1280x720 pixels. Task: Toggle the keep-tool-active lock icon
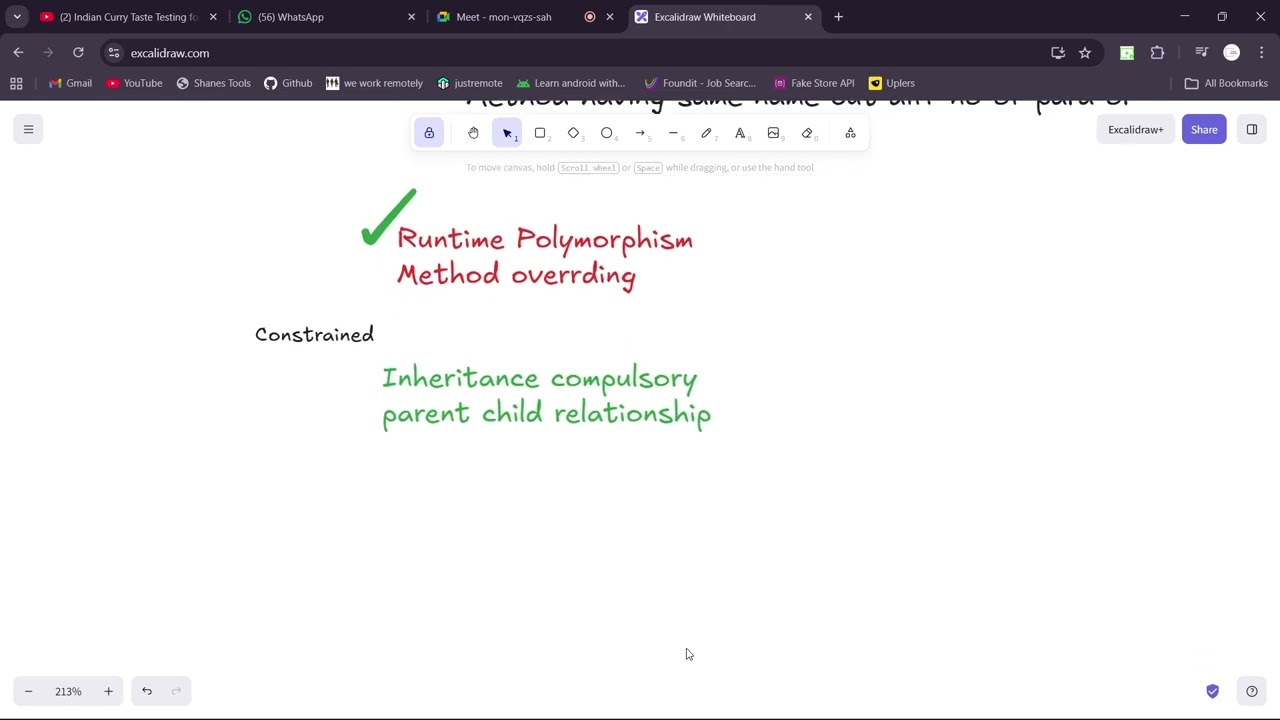pos(429,133)
